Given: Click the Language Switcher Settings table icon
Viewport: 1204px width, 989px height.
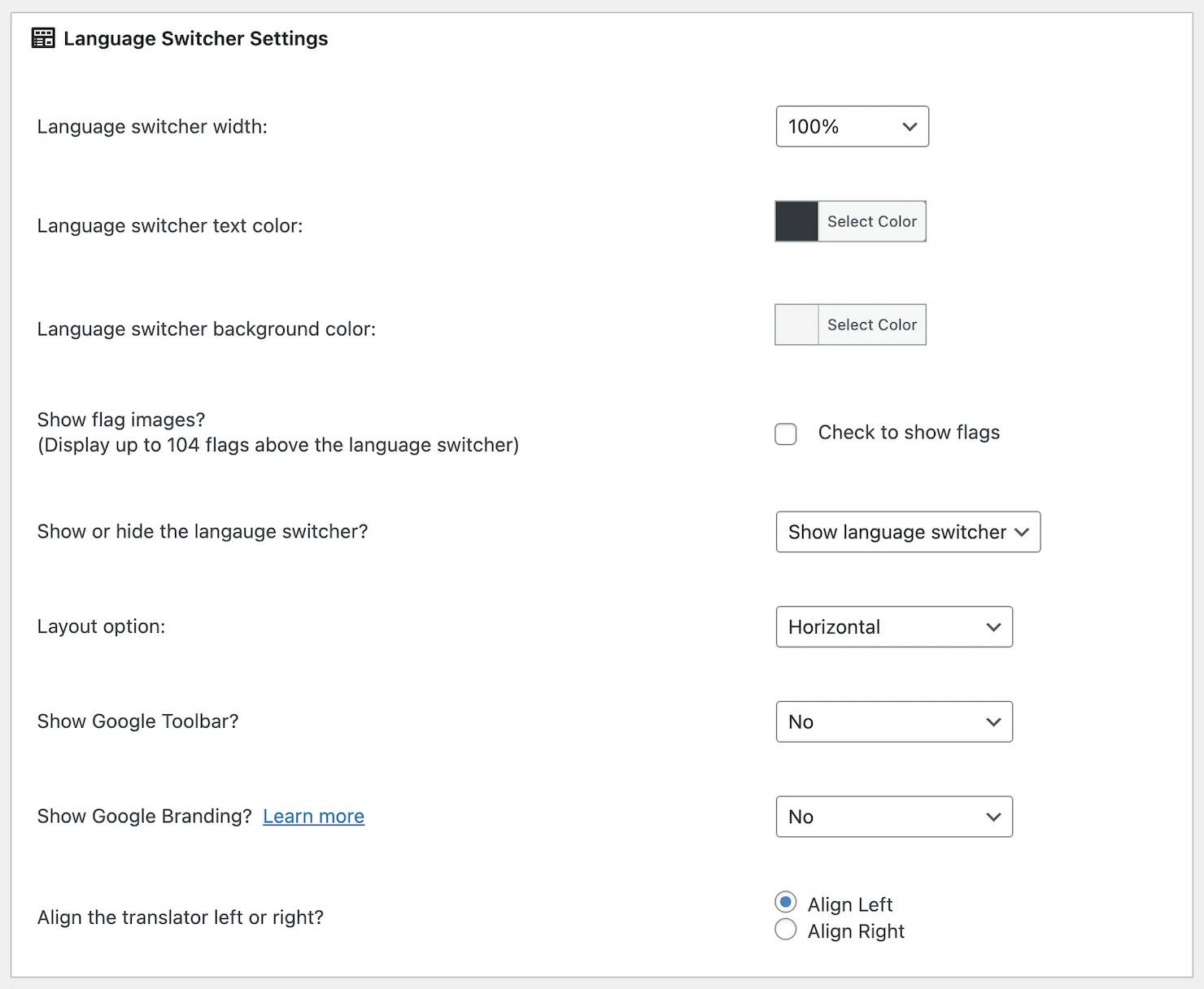Looking at the screenshot, I should [x=43, y=38].
